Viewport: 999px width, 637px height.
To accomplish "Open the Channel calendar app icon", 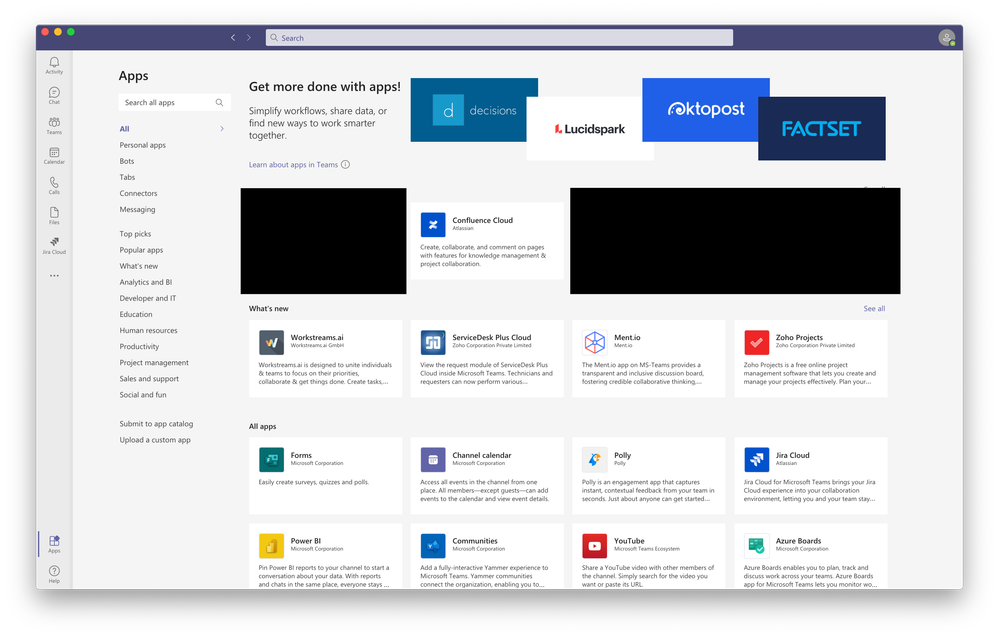I will tap(433, 459).
